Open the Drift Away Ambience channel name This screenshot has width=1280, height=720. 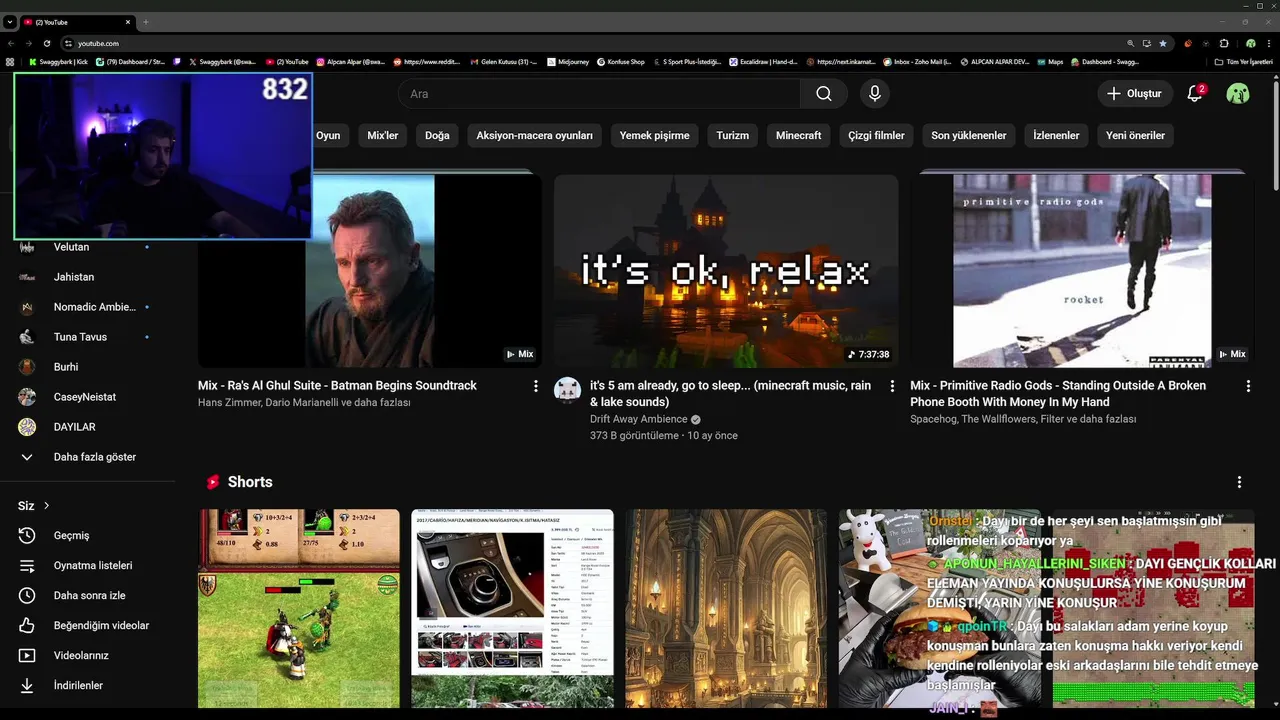[x=638, y=419]
